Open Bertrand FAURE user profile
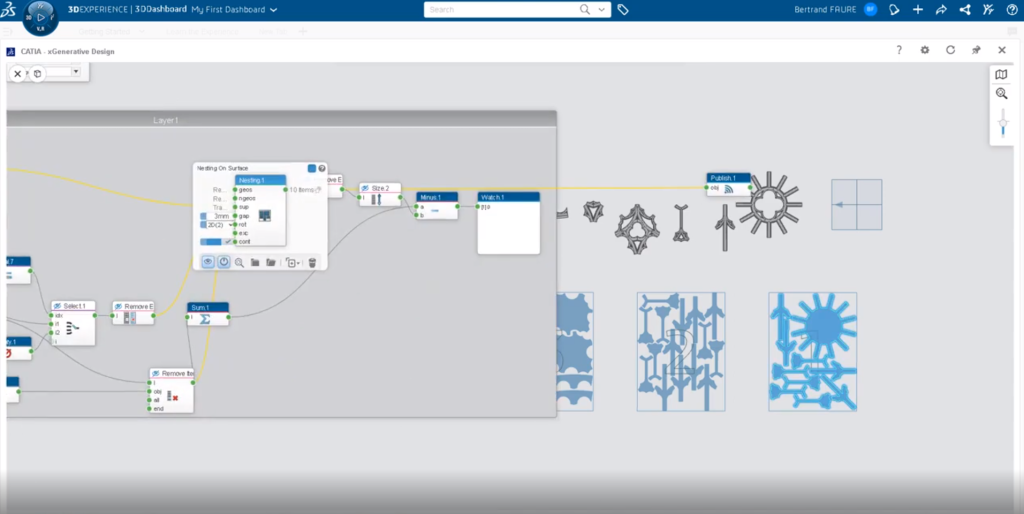This screenshot has width=1024, height=514. point(825,10)
